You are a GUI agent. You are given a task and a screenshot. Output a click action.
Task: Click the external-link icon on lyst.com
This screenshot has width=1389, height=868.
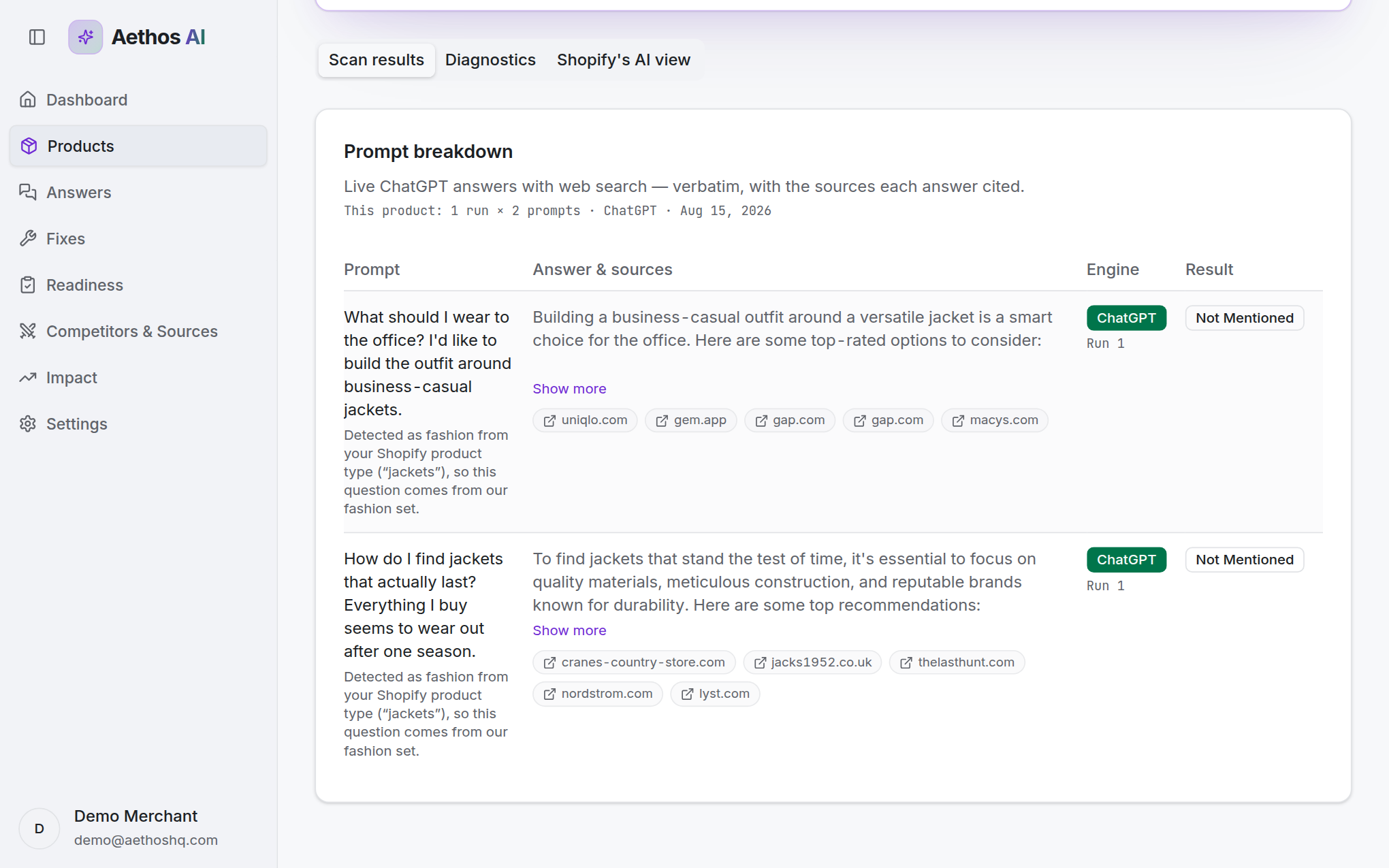687,694
